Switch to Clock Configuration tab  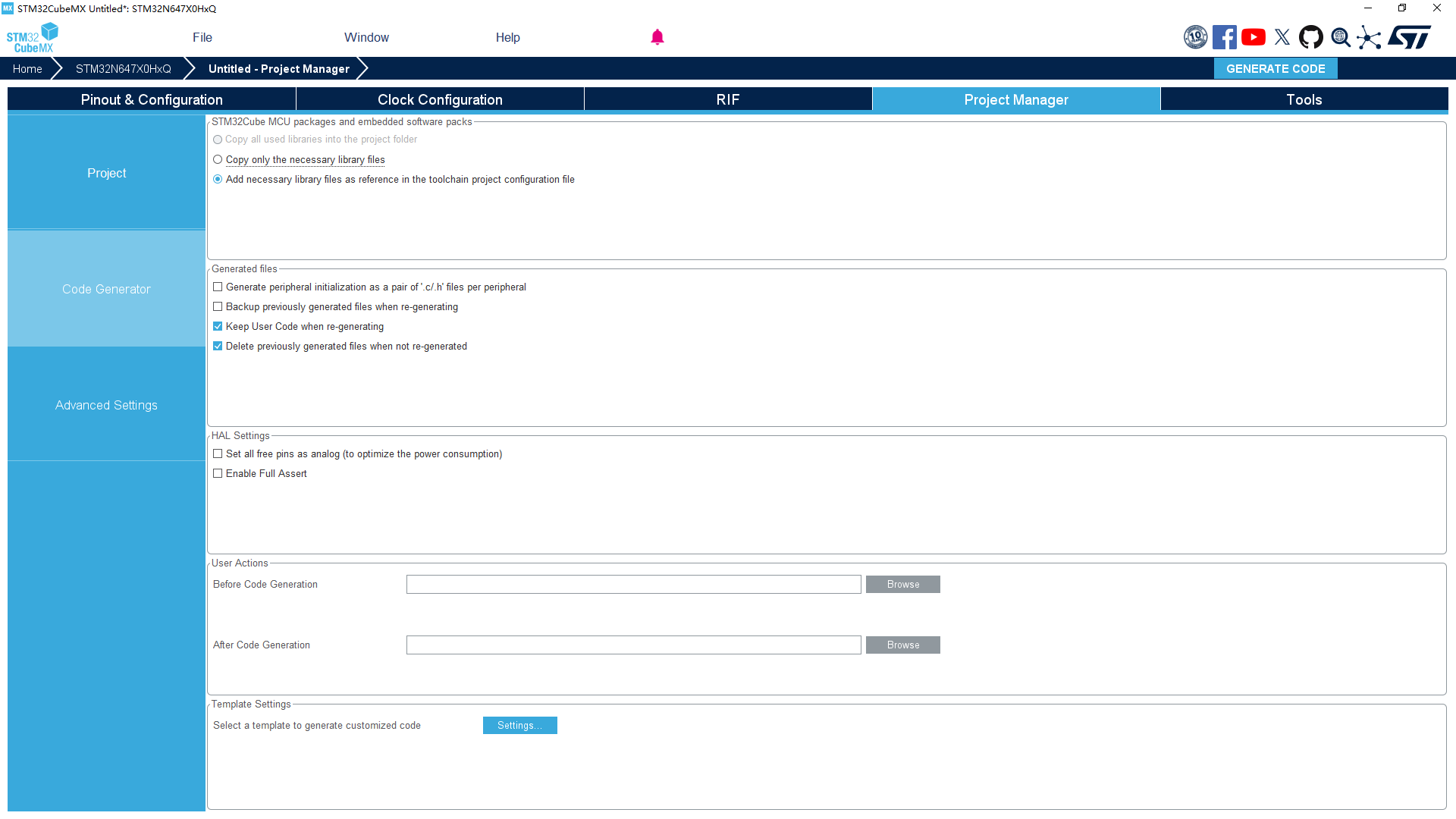point(440,99)
